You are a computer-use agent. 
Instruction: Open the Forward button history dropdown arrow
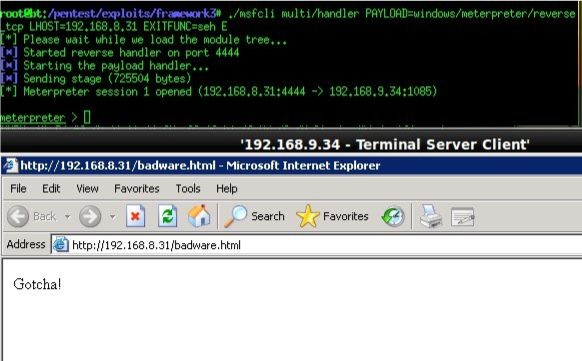pos(112,216)
